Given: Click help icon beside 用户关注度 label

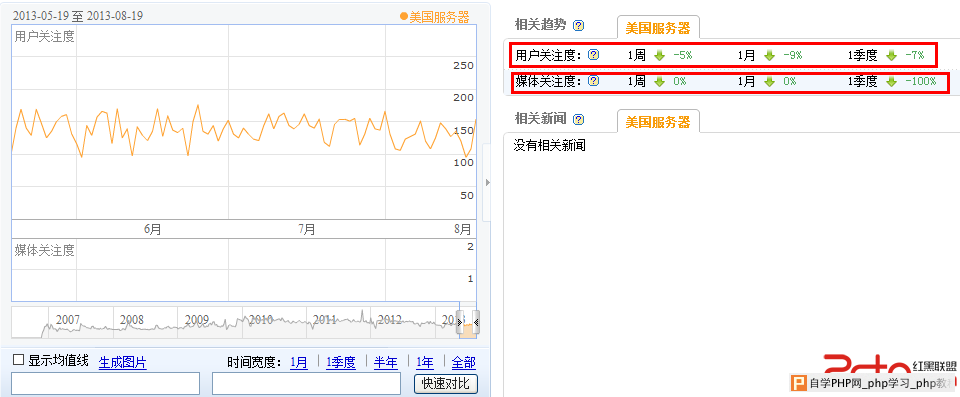Looking at the screenshot, I should pos(593,55).
